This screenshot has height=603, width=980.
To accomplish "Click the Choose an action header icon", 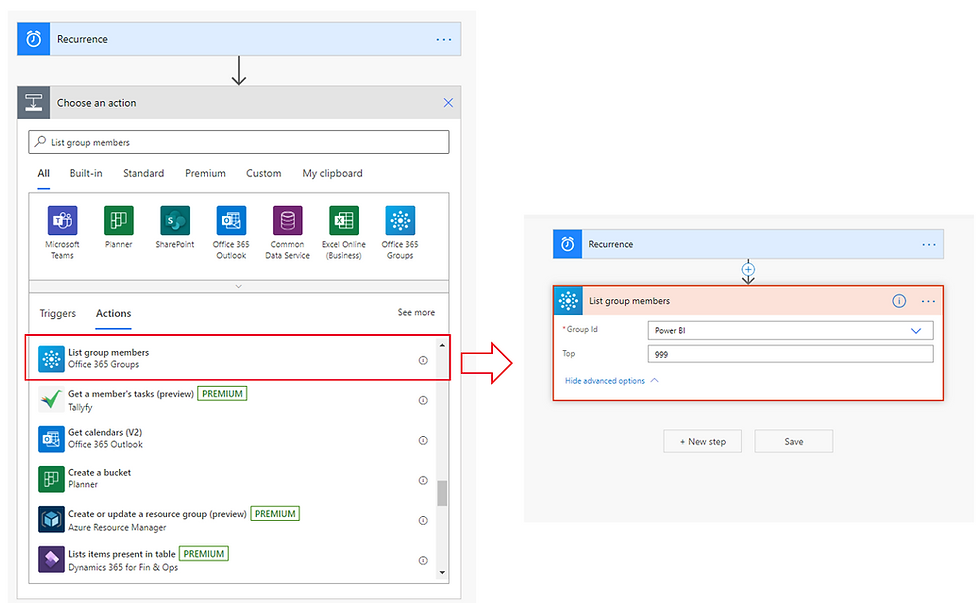I will click(34, 102).
